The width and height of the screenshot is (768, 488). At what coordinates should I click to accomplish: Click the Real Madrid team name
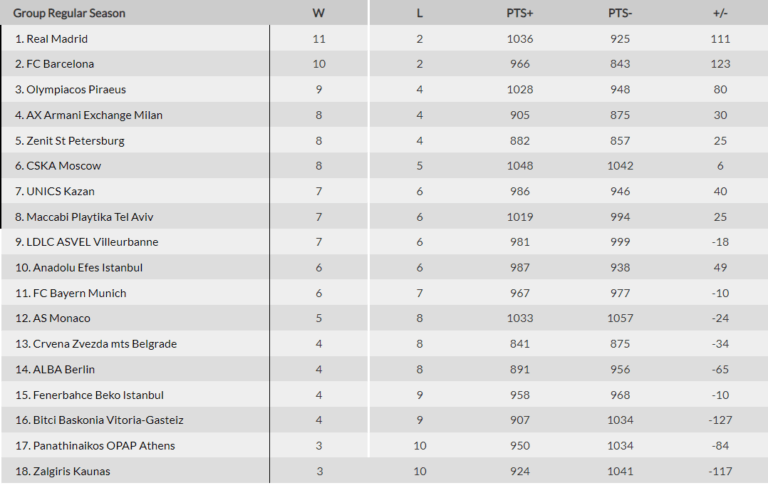58,39
